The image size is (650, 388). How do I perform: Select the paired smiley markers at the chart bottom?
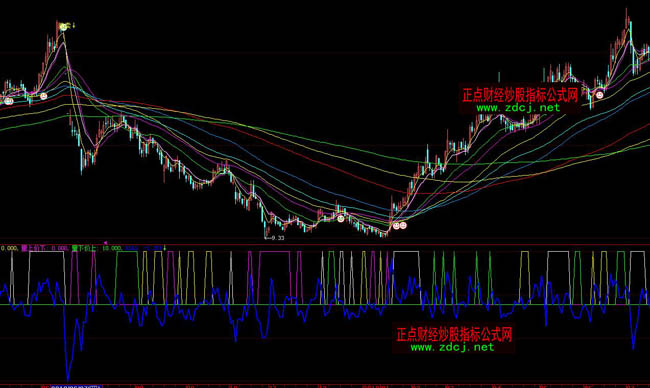coord(400,226)
